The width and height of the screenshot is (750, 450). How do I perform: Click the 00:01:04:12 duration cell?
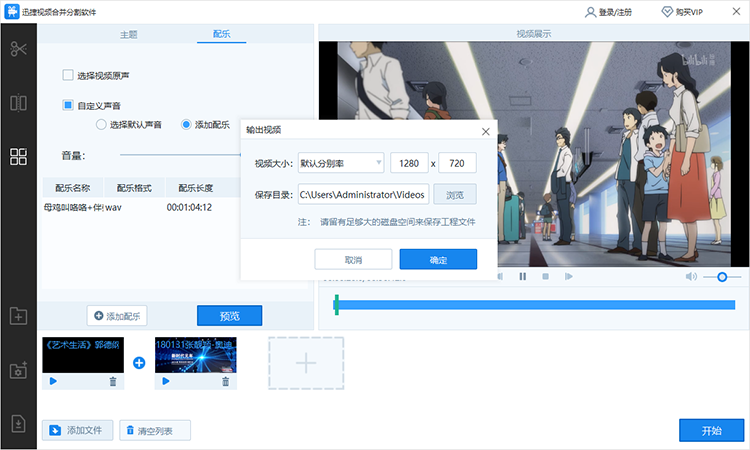(189, 207)
